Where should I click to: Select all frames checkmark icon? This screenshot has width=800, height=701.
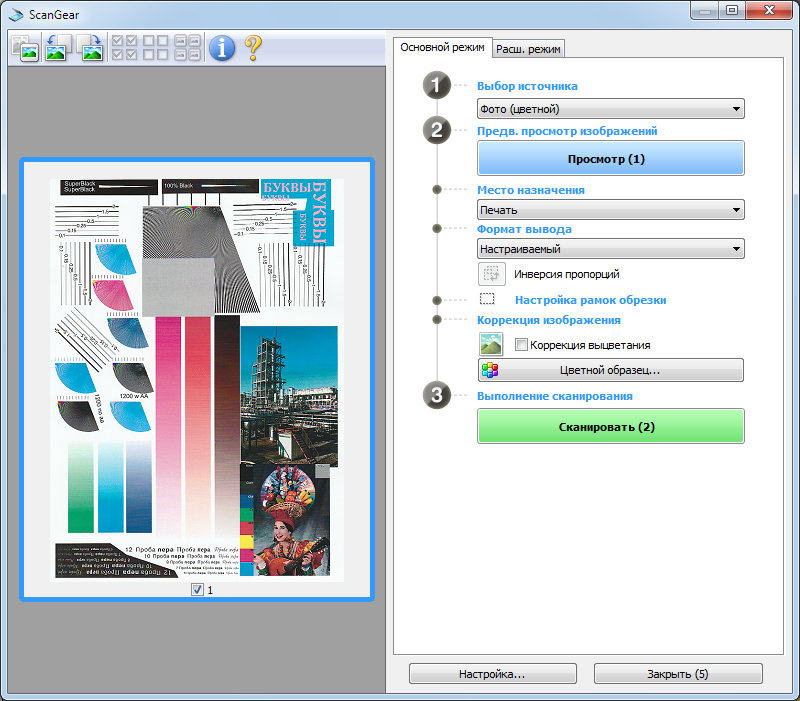(124, 48)
